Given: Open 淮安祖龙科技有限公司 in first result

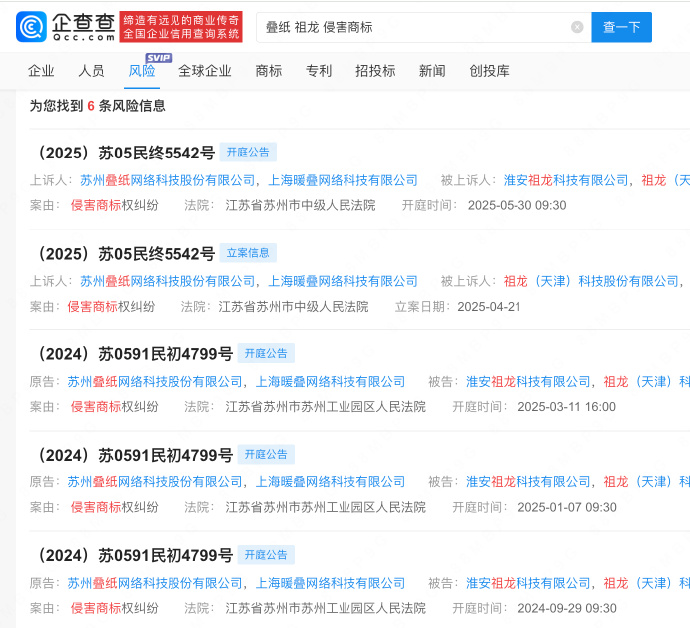Looking at the screenshot, I should click(x=566, y=180).
